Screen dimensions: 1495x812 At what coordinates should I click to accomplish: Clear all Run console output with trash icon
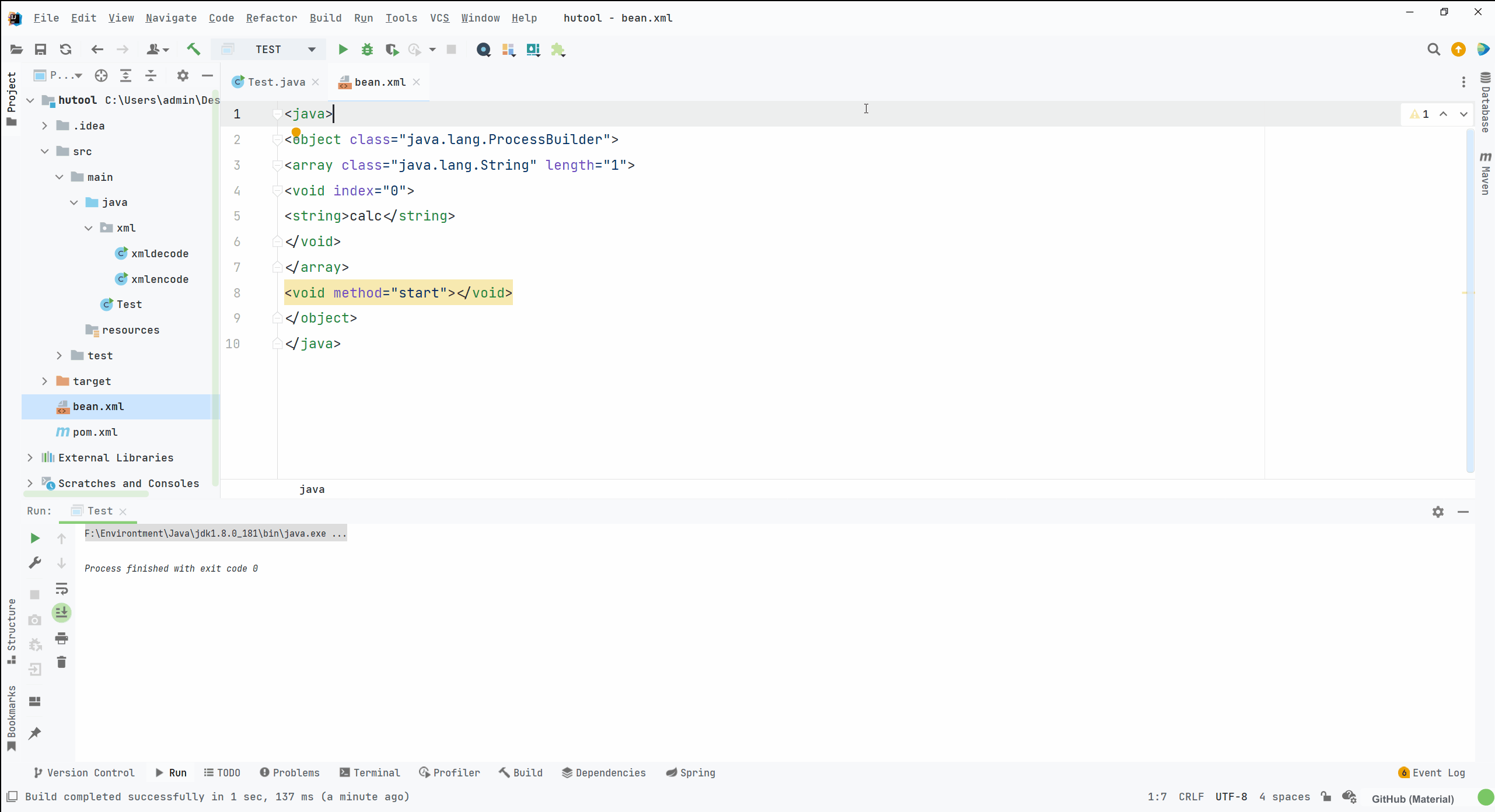61,662
